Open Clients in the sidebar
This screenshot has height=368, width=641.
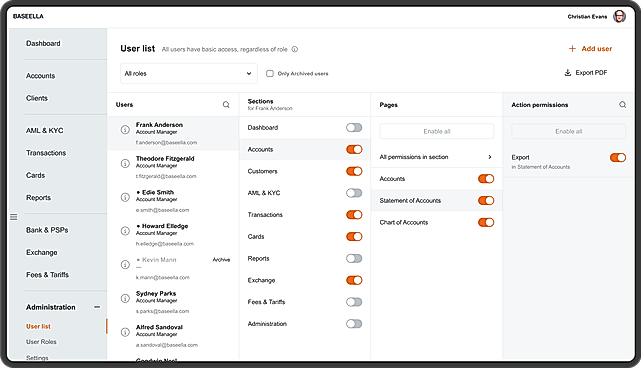(x=37, y=98)
